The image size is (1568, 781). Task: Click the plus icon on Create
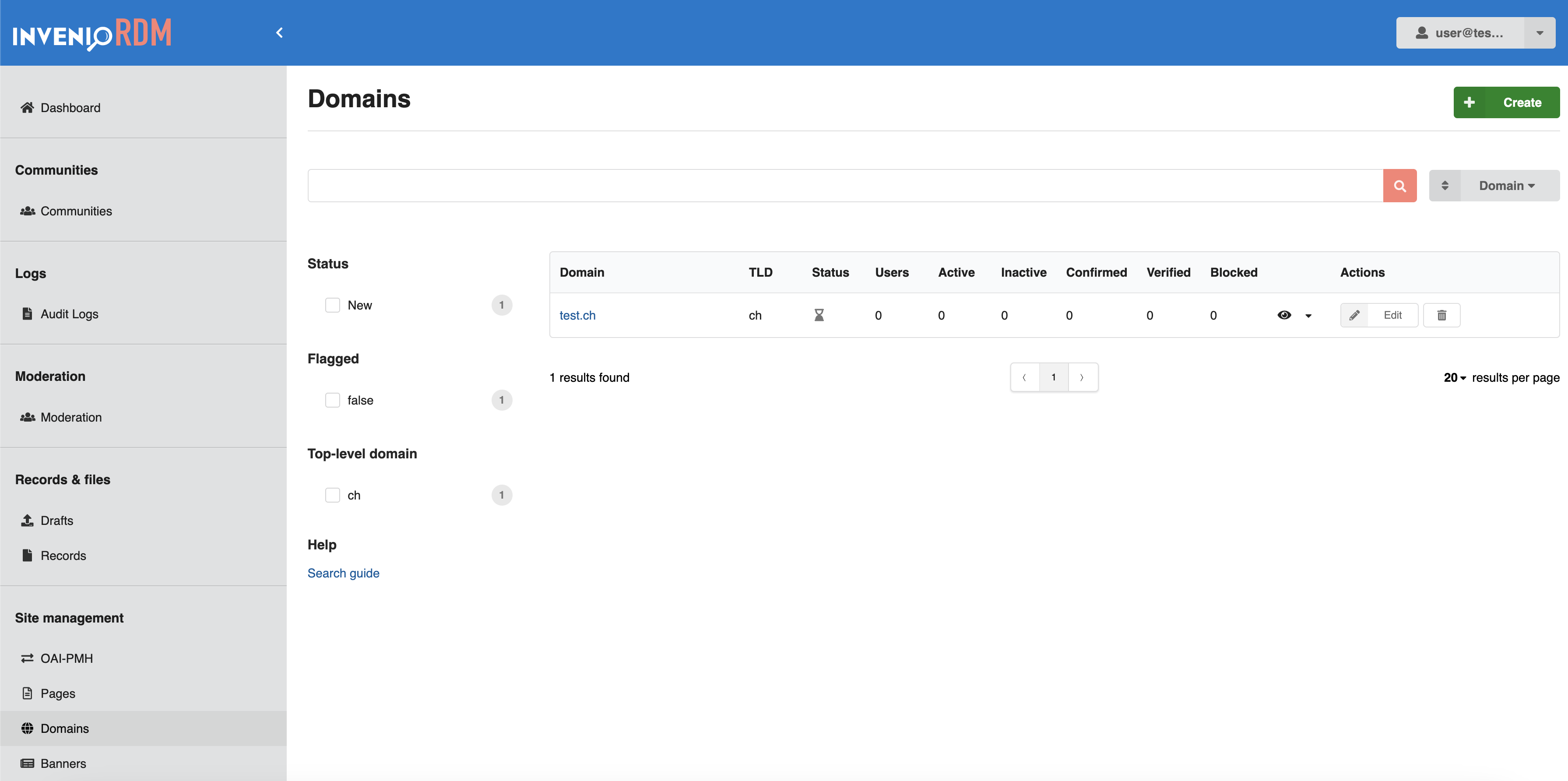pos(1469,102)
